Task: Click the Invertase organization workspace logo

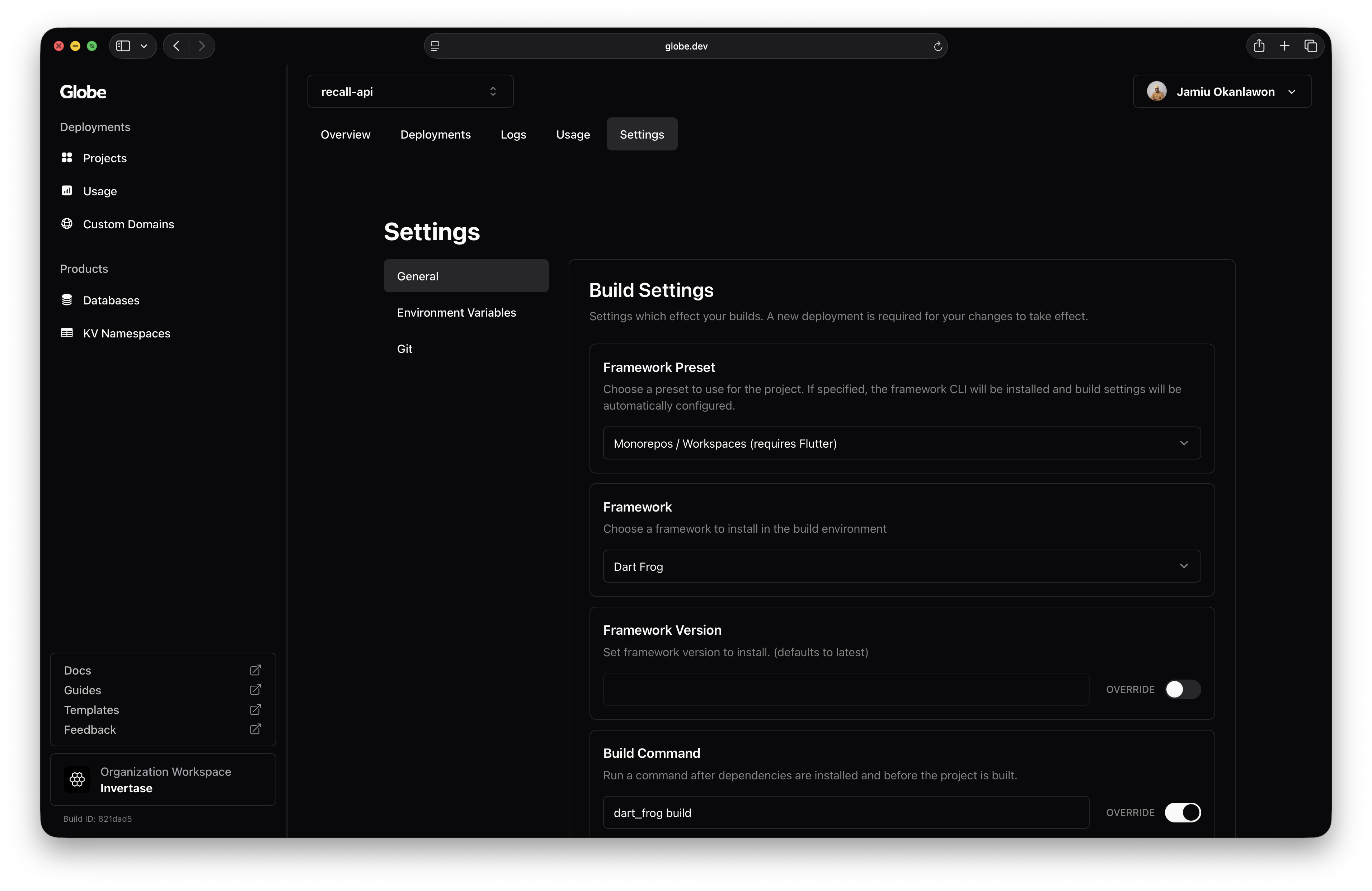Action: click(77, 780)
